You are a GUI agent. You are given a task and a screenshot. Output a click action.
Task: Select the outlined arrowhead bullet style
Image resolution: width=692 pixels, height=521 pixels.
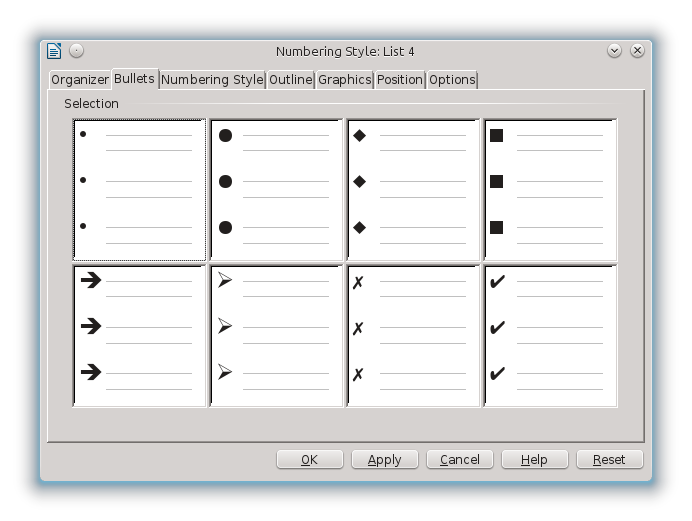click(x=277, y=336)
